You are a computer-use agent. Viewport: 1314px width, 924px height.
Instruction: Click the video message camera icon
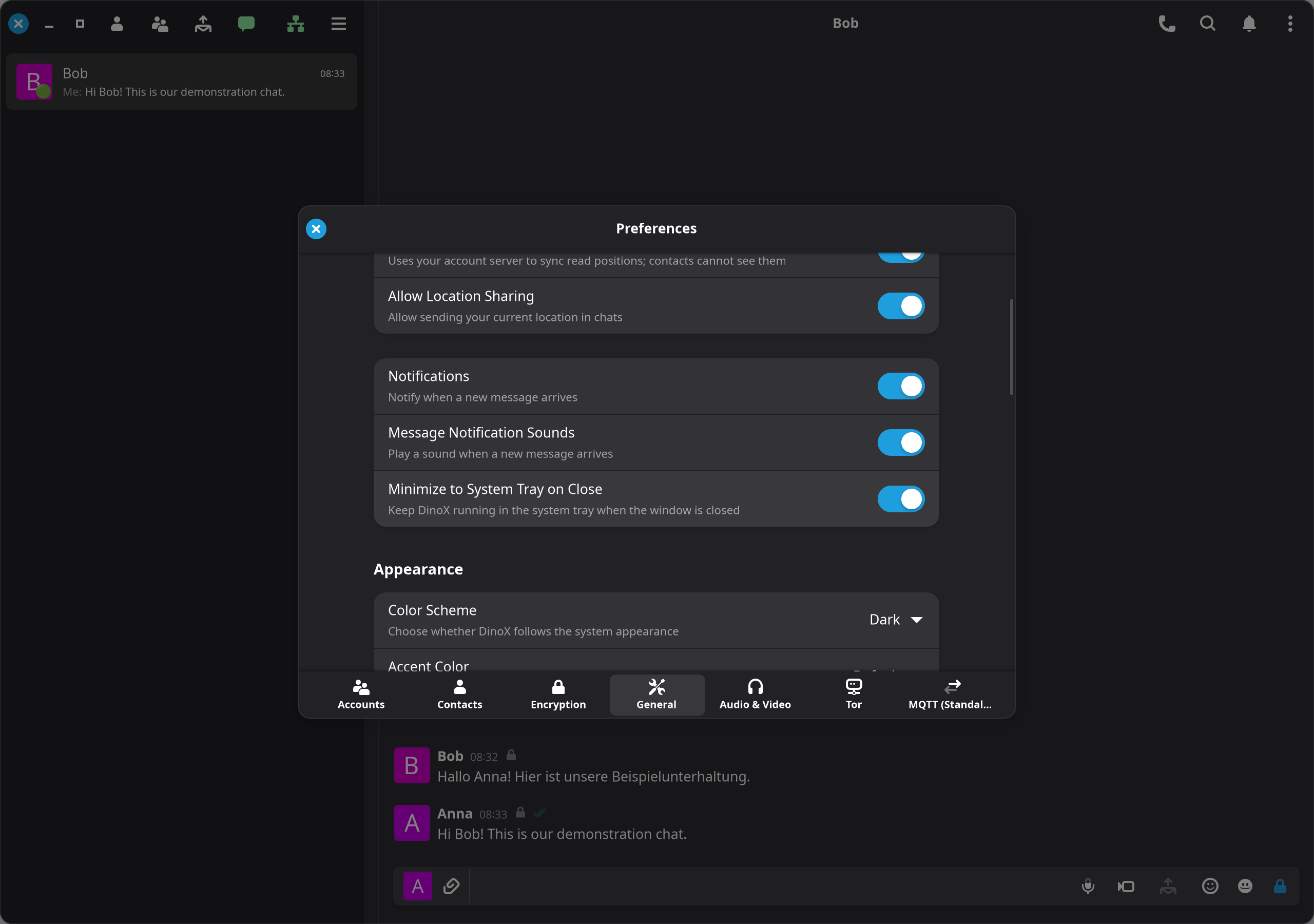click(1126, 886)
